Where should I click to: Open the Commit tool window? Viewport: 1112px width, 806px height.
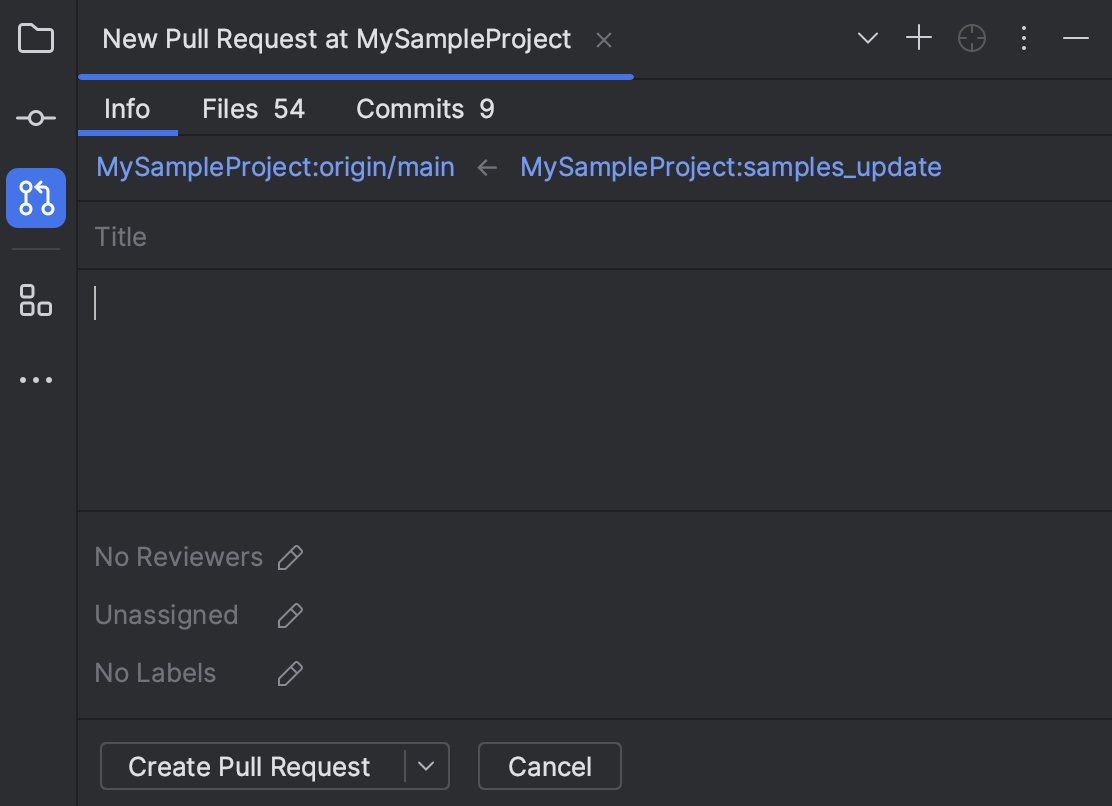pyautogui.click(x=36, y=118)
